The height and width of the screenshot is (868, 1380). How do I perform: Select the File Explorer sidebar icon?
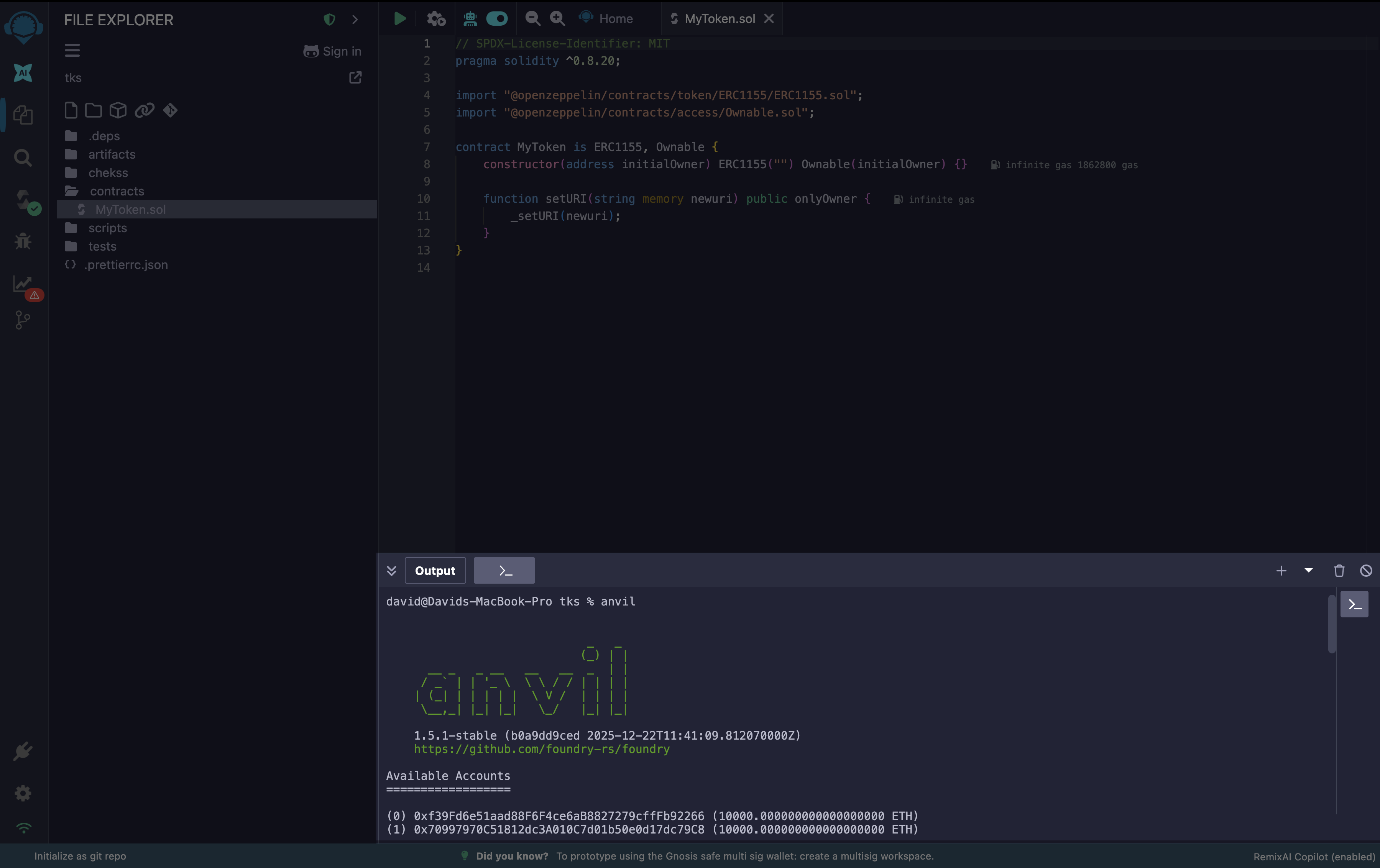[23, 115]
